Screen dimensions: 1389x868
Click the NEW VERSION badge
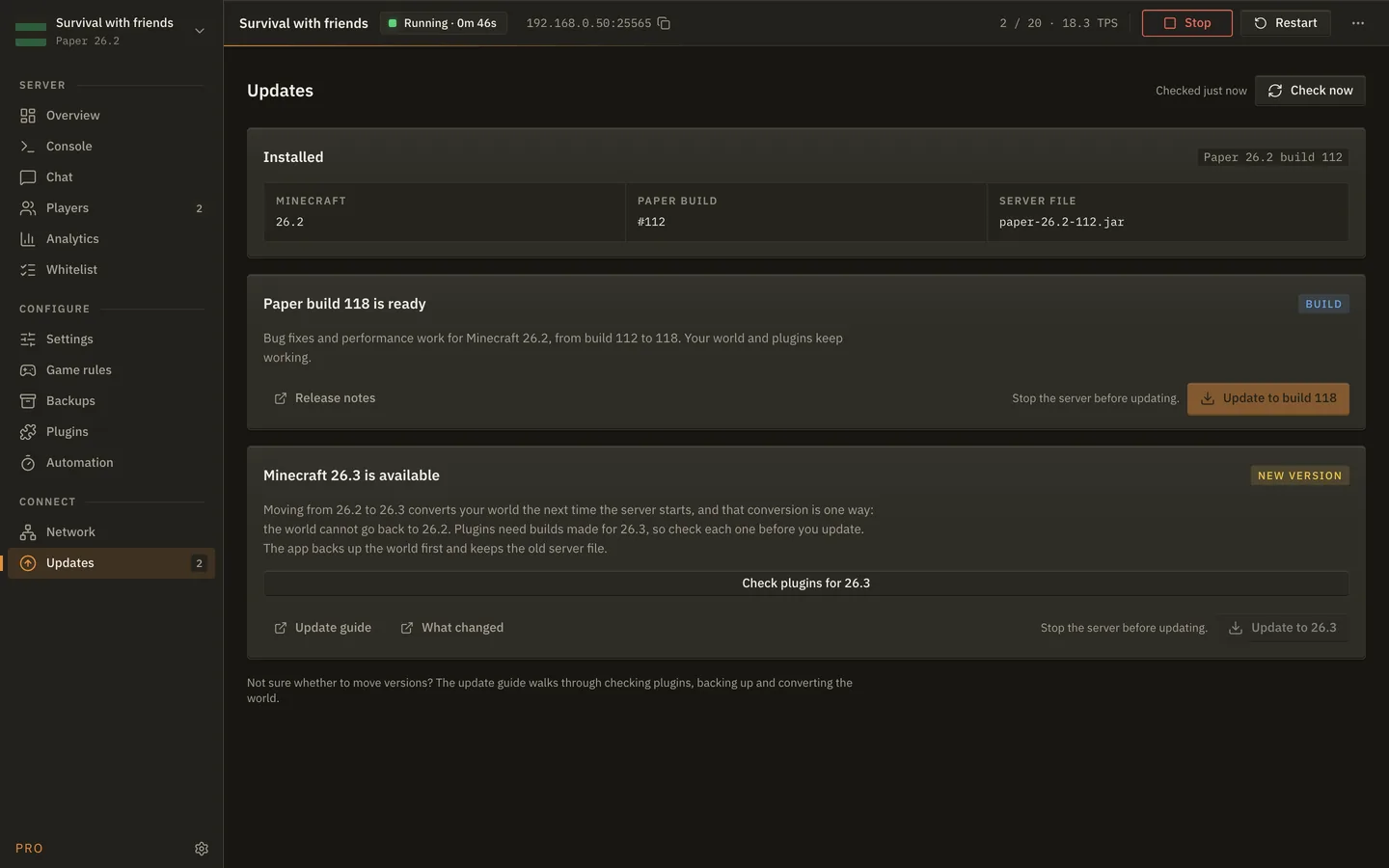click(x=1299, y=475)
